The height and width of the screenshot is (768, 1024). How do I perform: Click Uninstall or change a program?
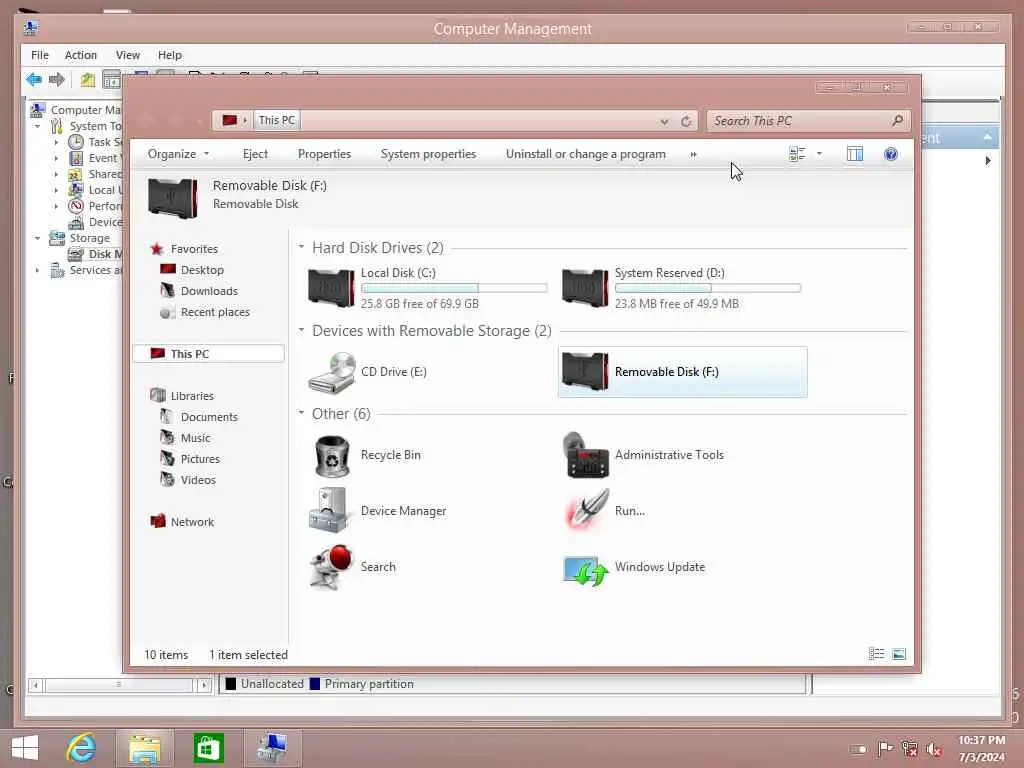click(x=586, y=154)
